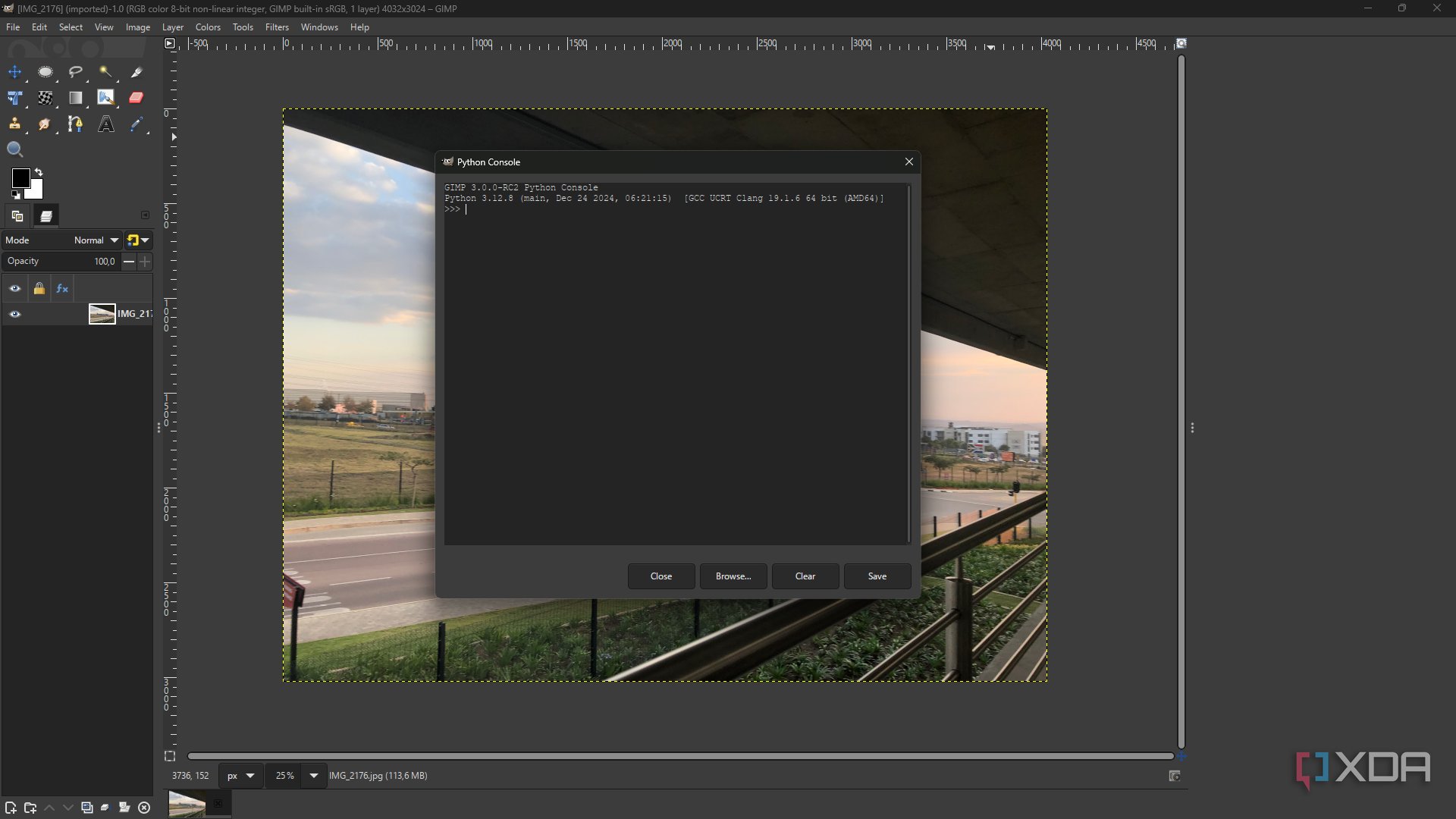Open the Colors menu

point(208,27)
